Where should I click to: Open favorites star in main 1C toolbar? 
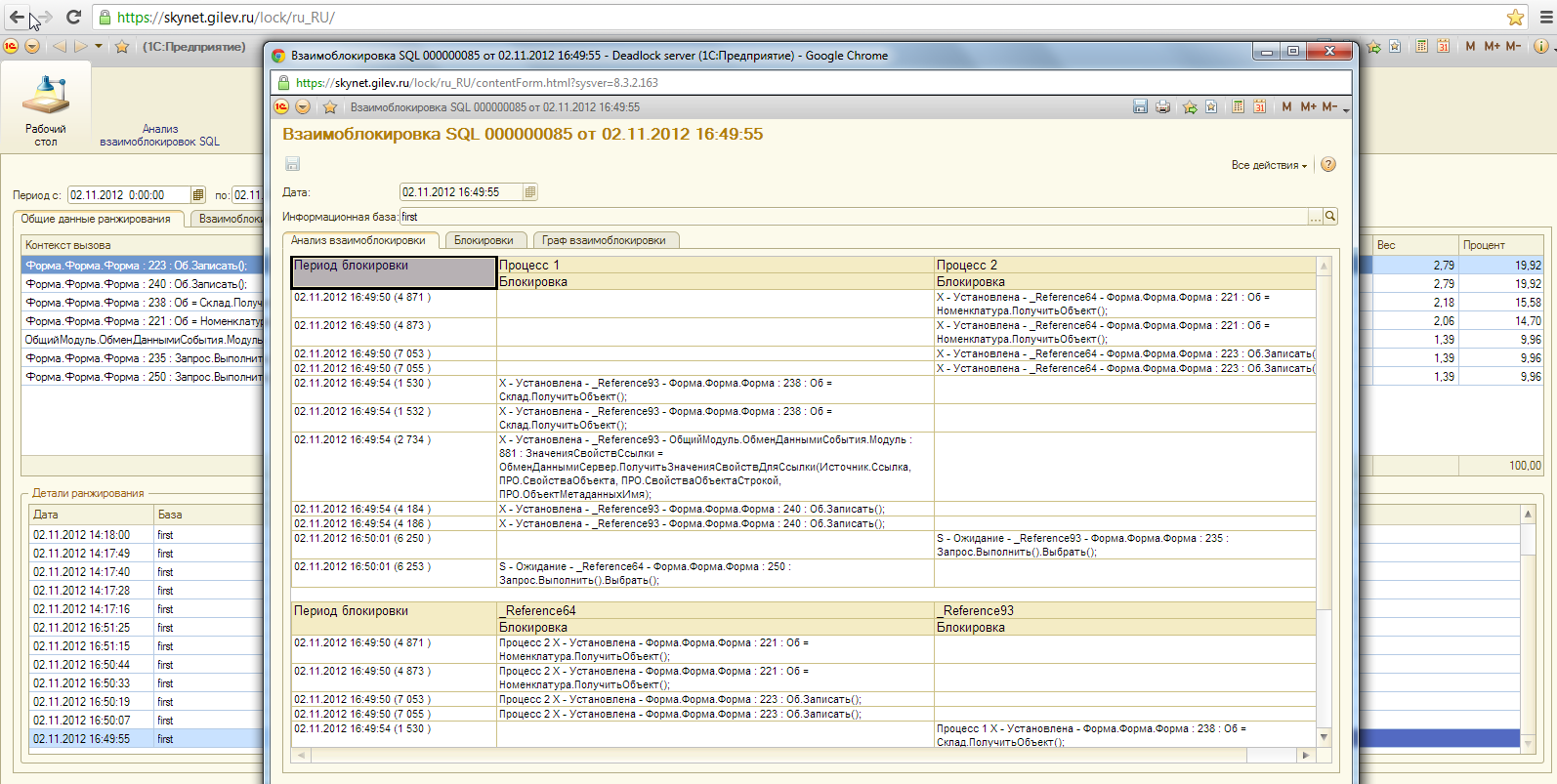122,46
